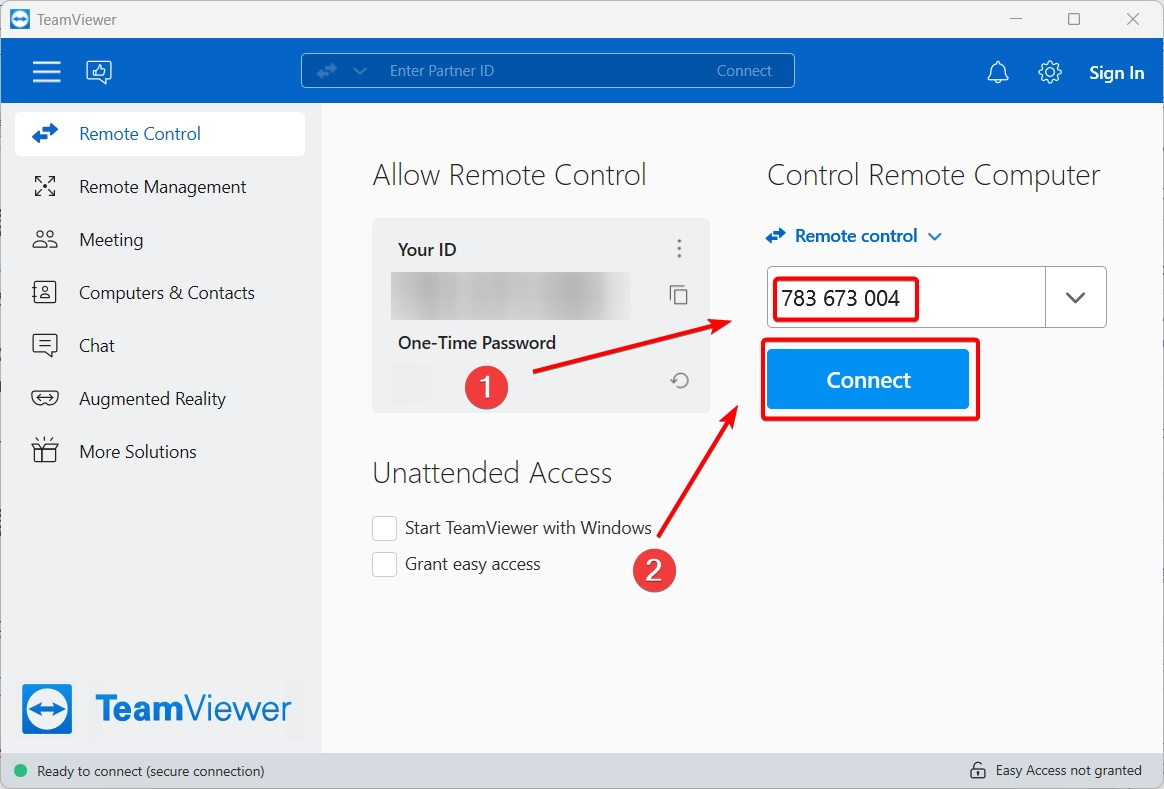Screen dimensions: 1164x789
Task: Expand the partner ID history dropdown
Action: click(x=1076, y=297)
